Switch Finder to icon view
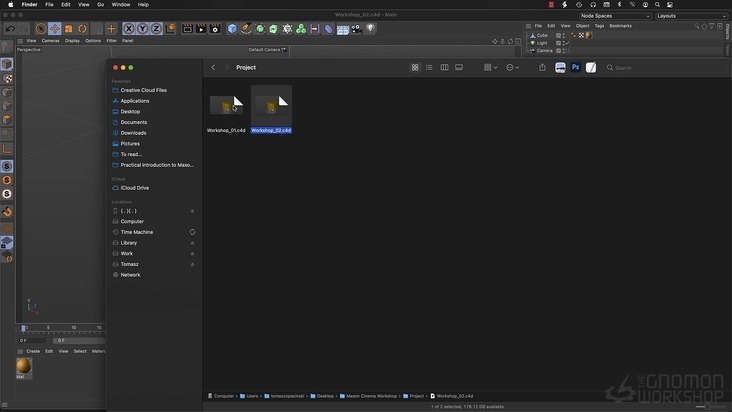732x412 pixels. 415,68
